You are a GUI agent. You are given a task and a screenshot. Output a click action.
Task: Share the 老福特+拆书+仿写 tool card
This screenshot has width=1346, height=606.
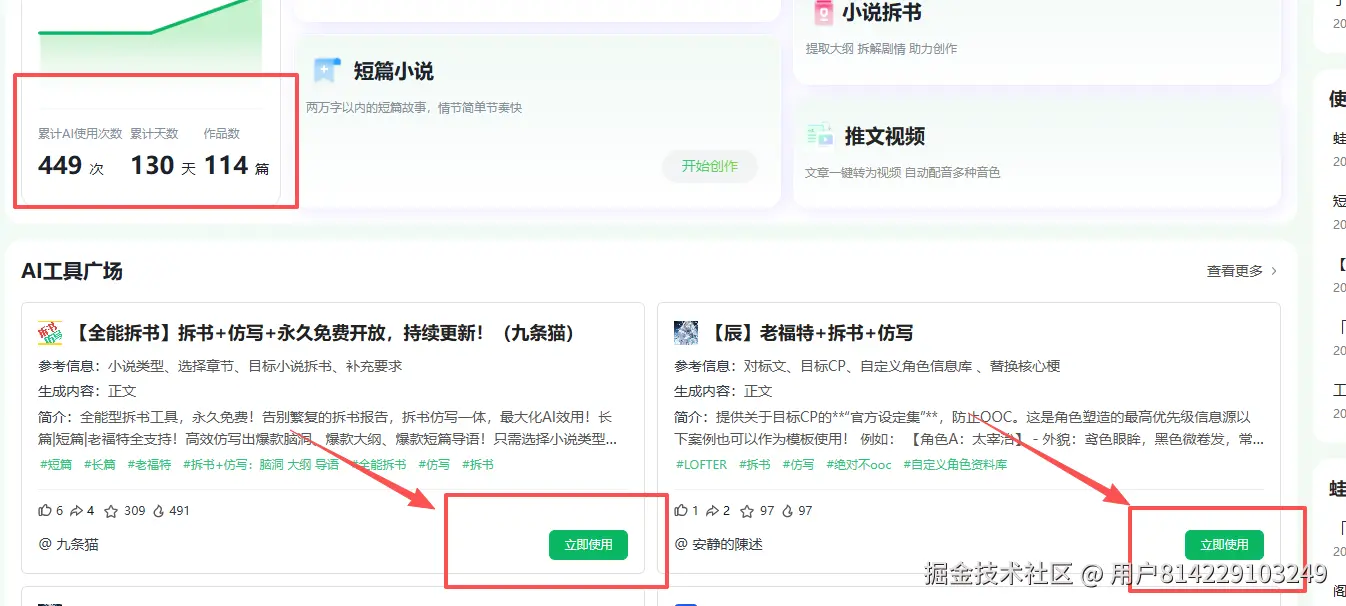[x=712, y=510]
